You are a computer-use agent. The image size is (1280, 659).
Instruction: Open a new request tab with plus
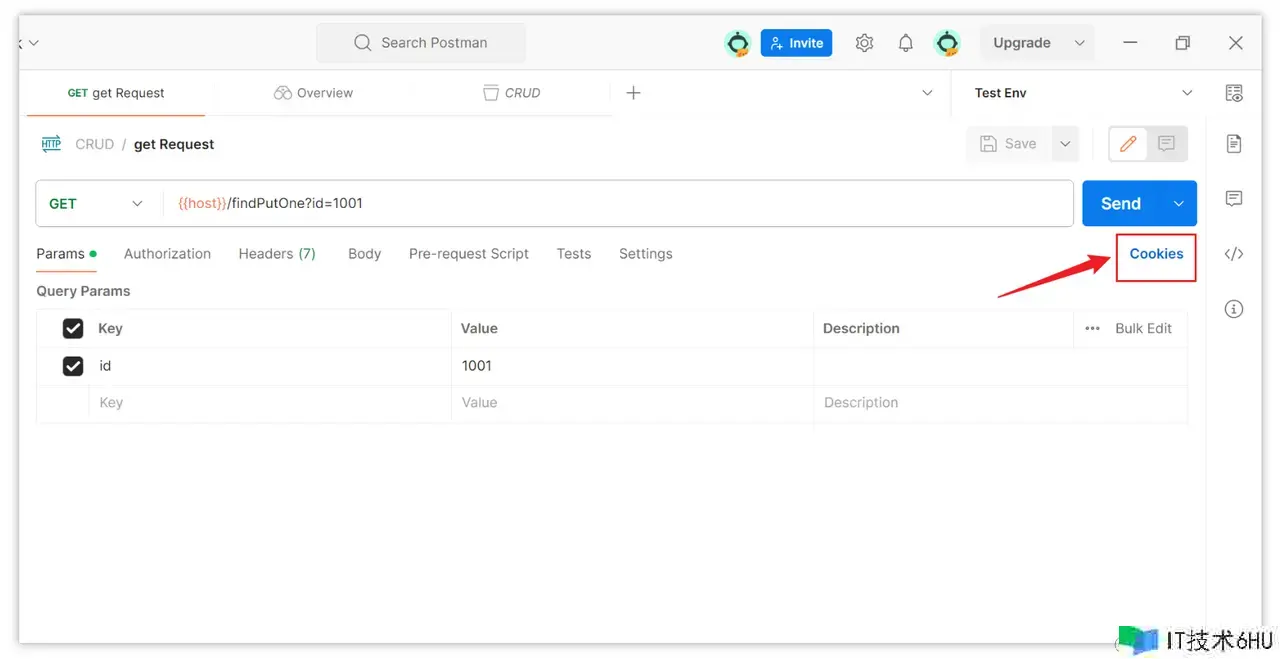click(x=633, y=93)
